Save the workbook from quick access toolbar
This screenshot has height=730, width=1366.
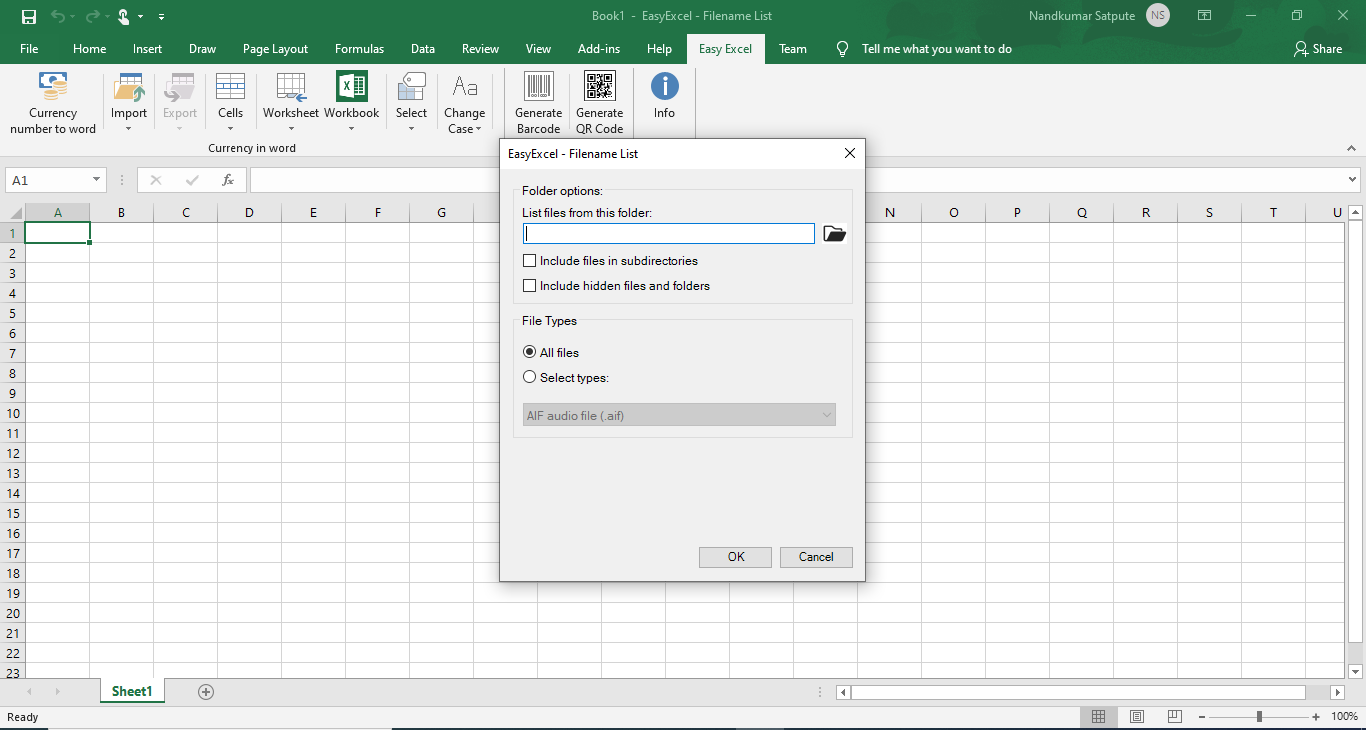tap(29, 16)
